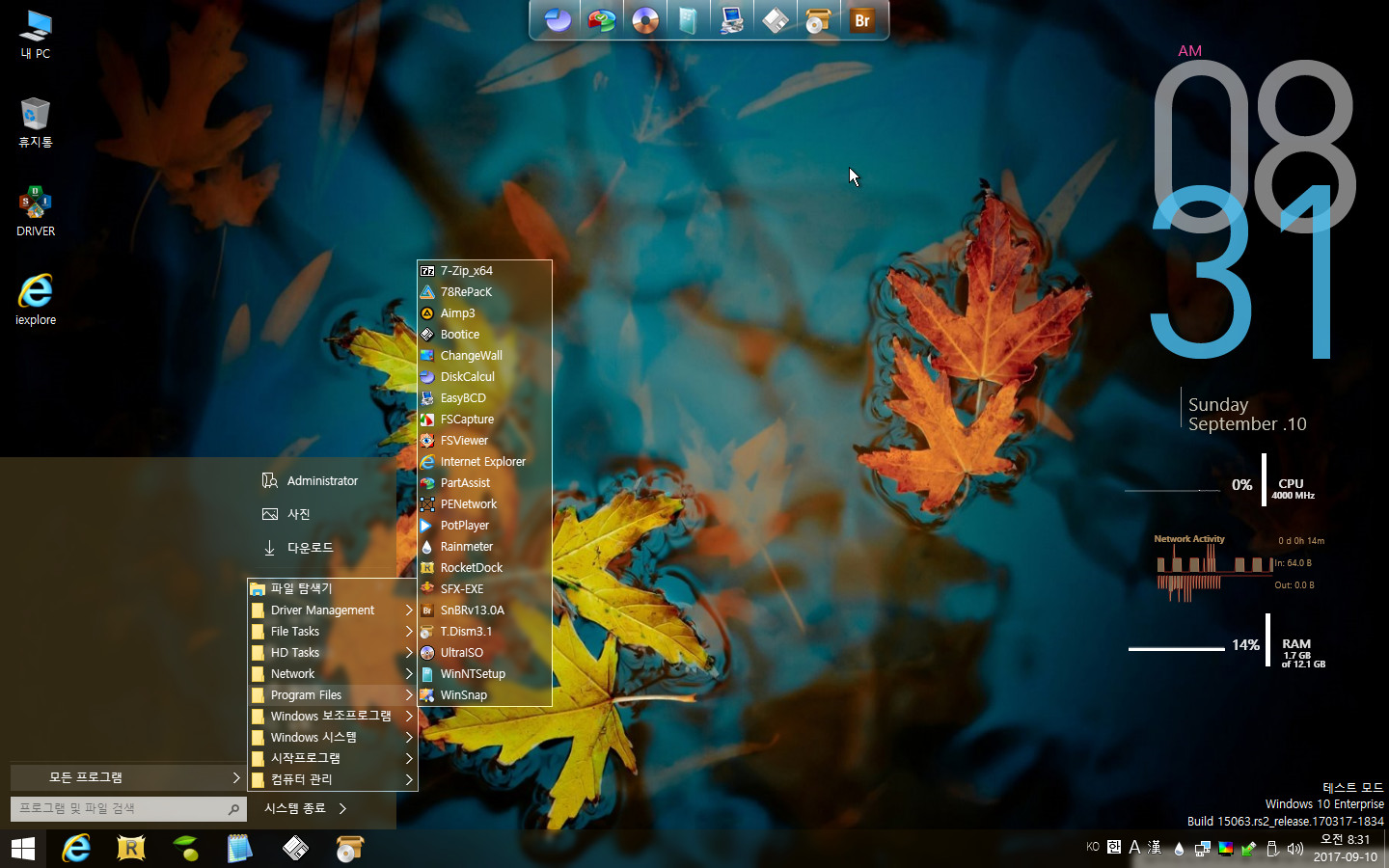1389x868 pixels.
Task: Open the UltraISO disc icon in the top dock
Action: click(x=645, y=19)
